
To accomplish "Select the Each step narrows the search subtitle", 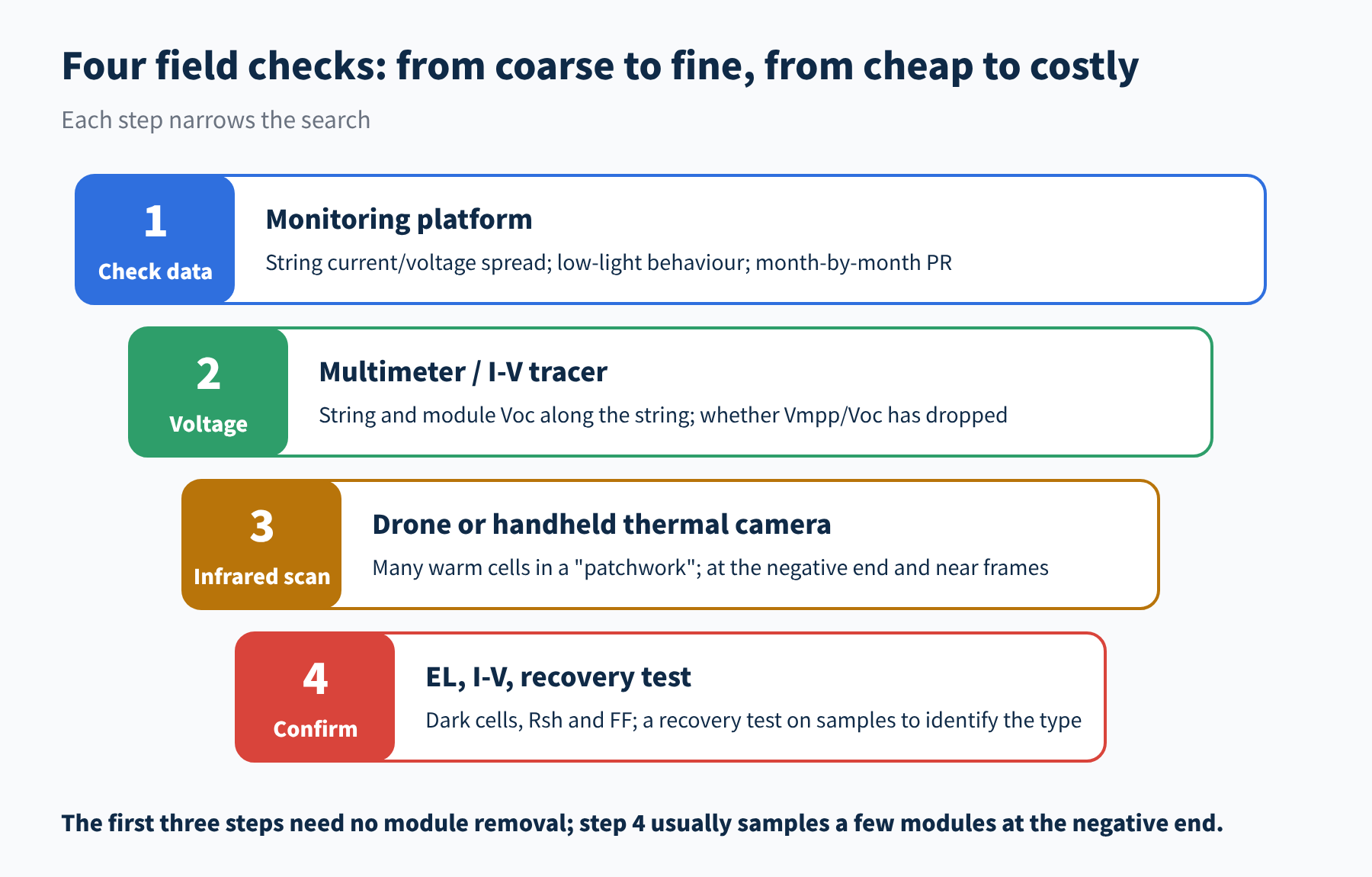I will (216, 120).
